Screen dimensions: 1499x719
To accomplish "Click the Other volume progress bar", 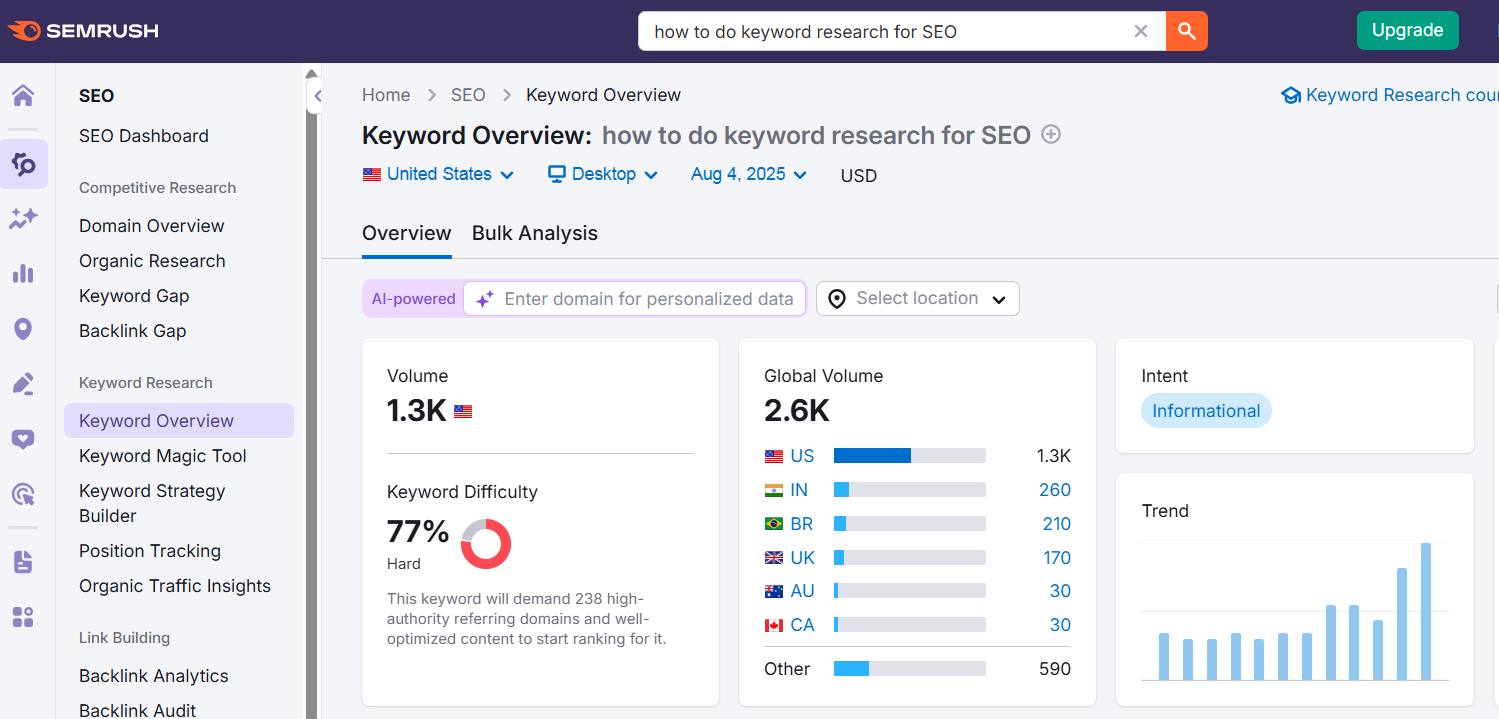I will click(x=910, y=669).
